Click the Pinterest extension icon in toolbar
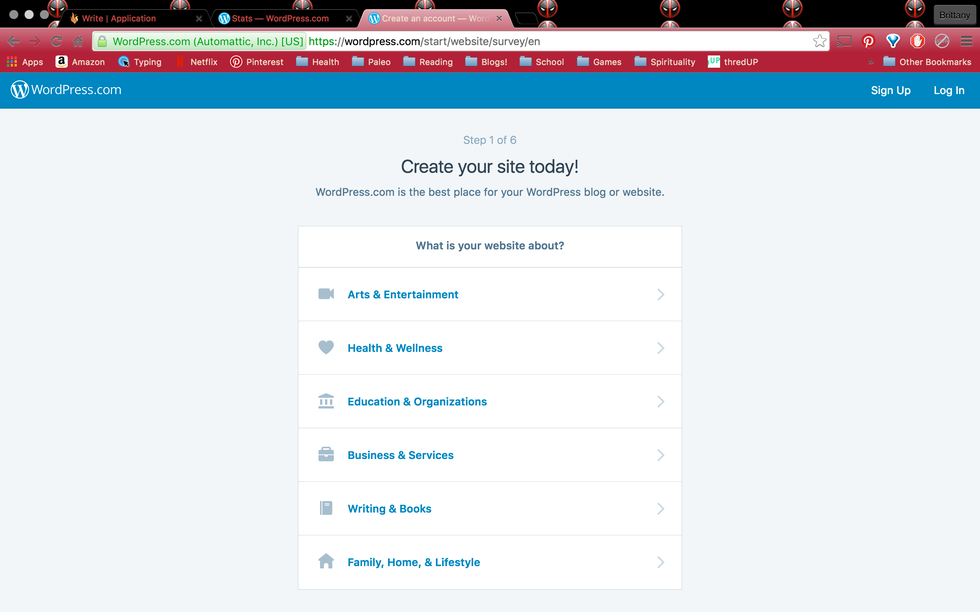The width and height of the screenshot is (980, 612). coord(868,41)
